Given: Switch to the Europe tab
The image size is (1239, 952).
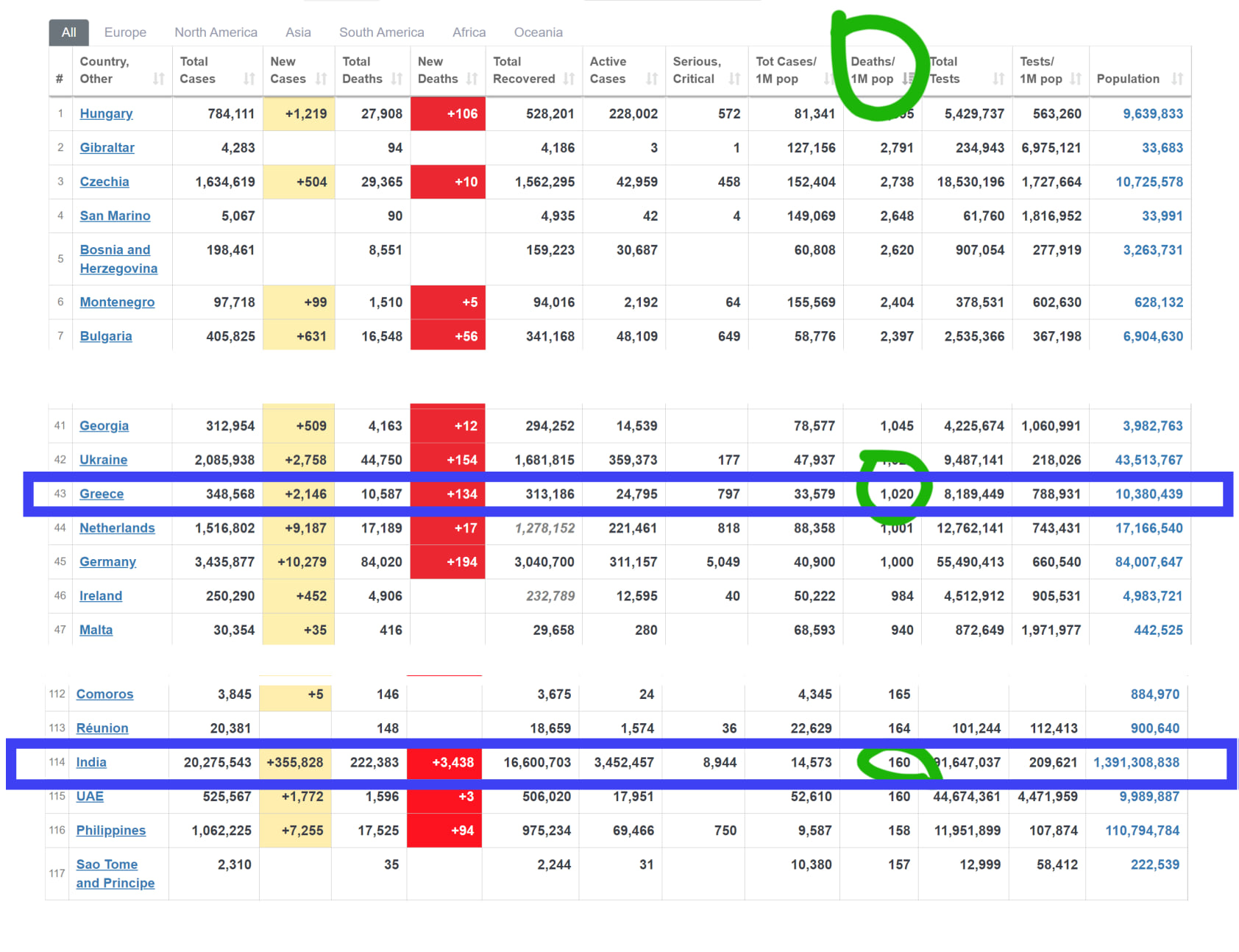Looking at the screenshot, I should click(125, 32).
